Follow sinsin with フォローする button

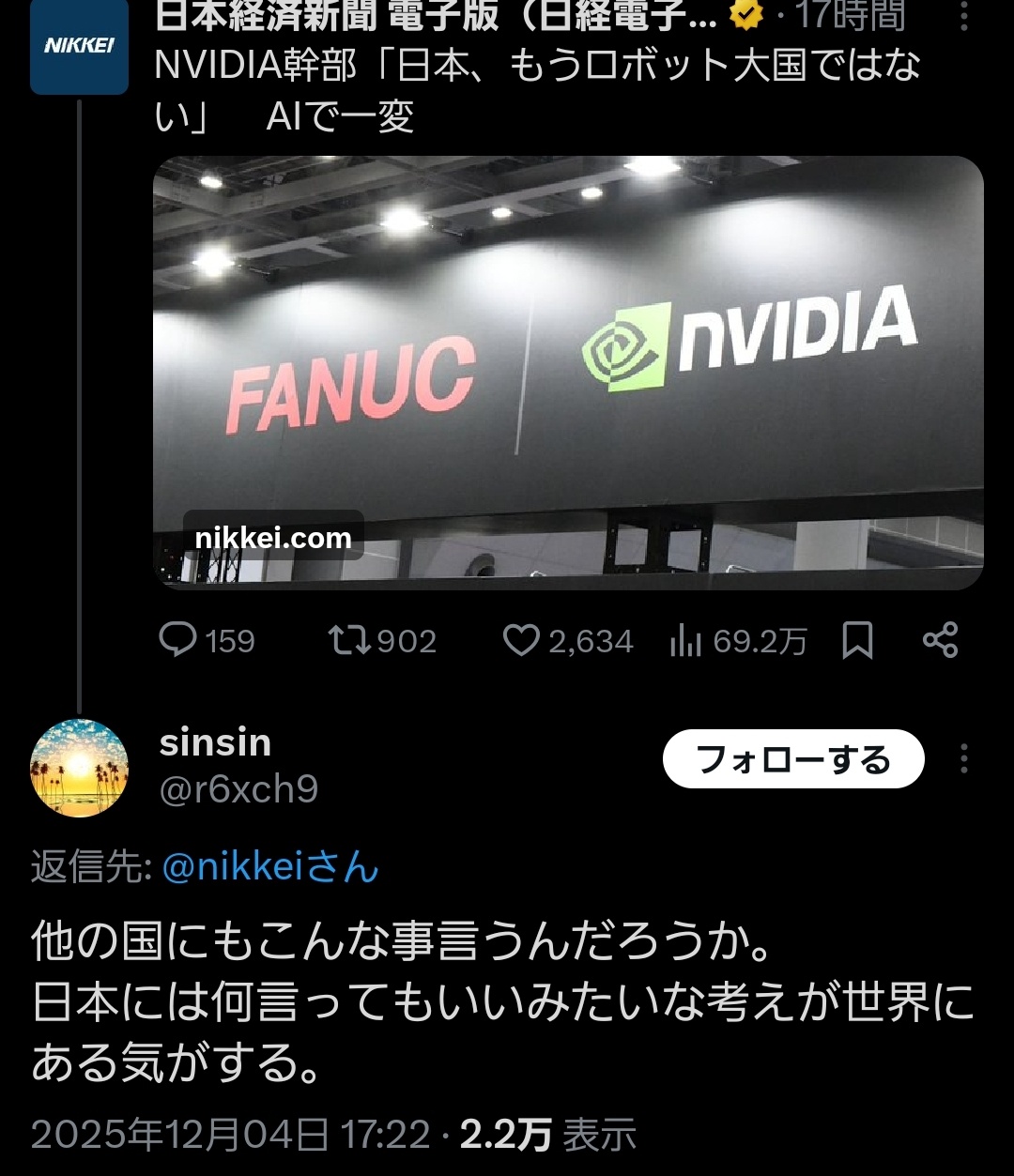click(793, 758)
